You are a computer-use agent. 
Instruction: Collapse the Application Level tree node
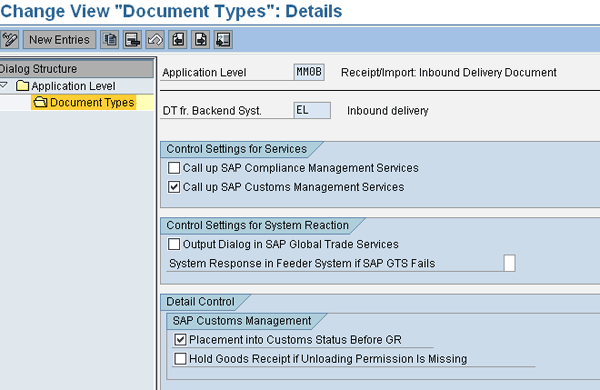point(4,85)
